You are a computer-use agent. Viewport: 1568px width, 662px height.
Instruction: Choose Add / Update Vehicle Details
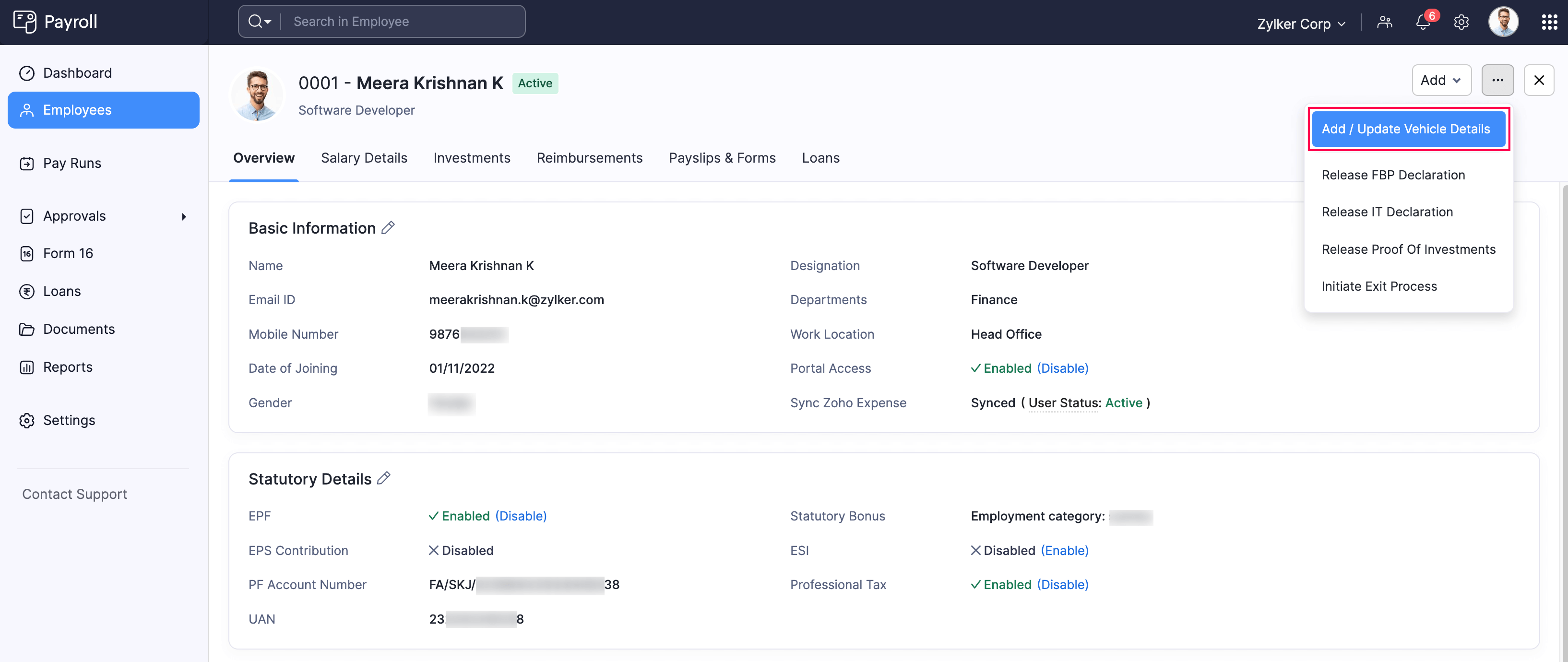pyautogui.click(x=1405, y=129)
